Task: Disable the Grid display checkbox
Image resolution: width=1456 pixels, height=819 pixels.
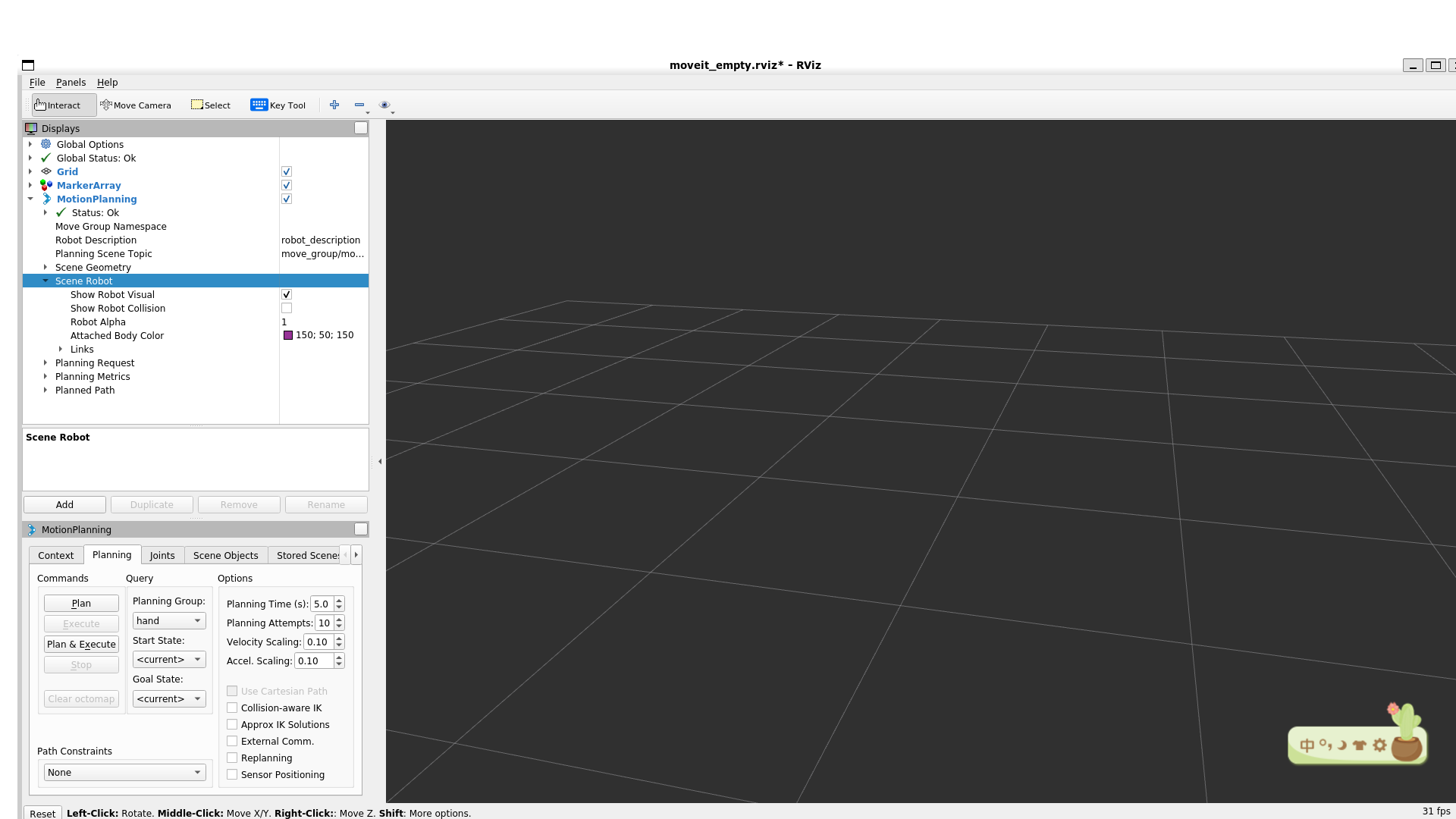Action: 287,171
